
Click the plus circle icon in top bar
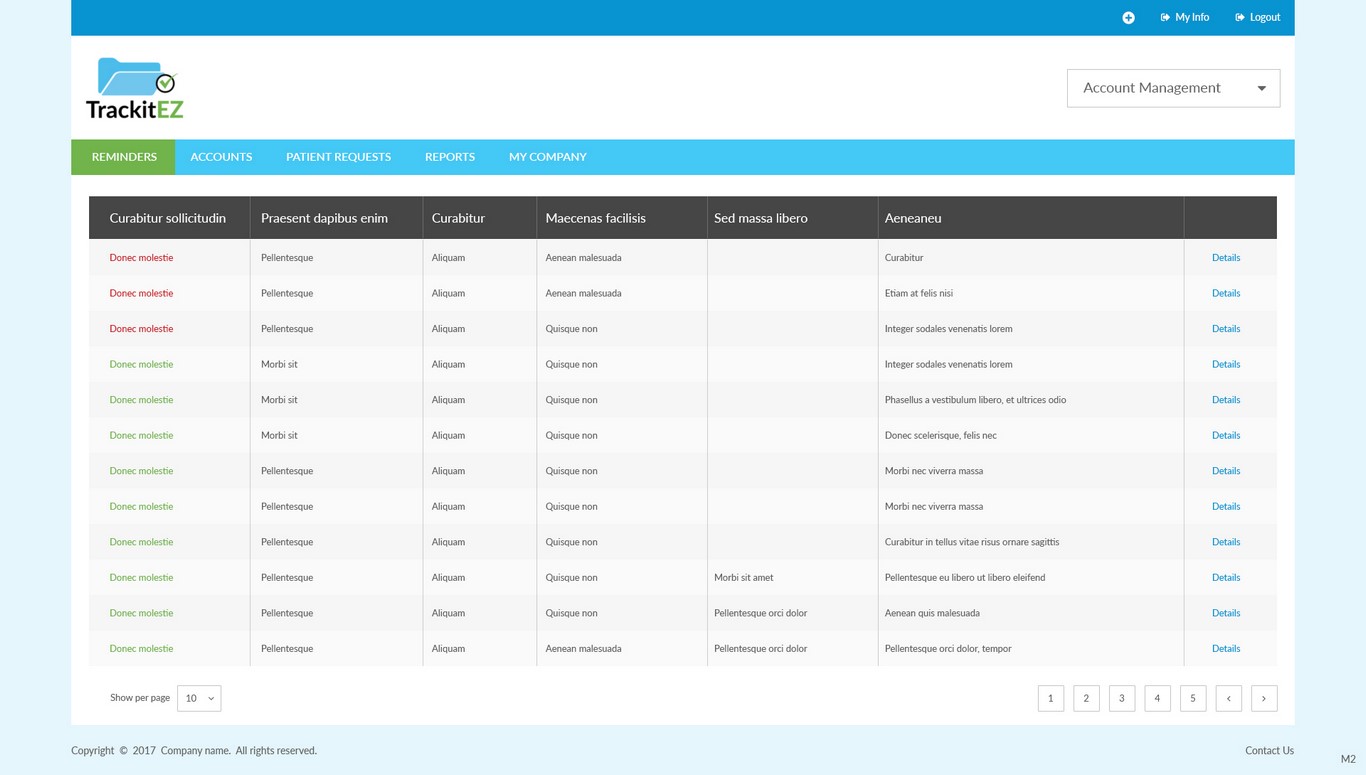[x=1128, y=18]
